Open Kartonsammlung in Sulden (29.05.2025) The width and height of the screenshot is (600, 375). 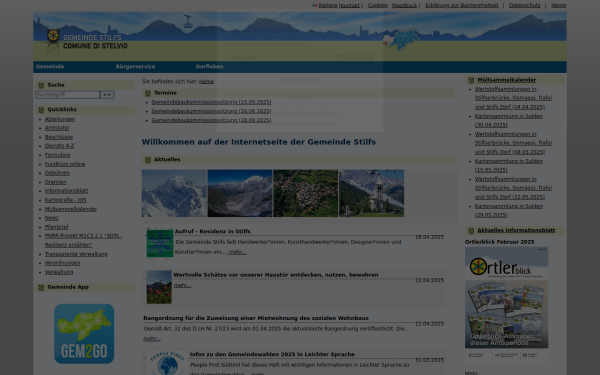coord(509,210)
